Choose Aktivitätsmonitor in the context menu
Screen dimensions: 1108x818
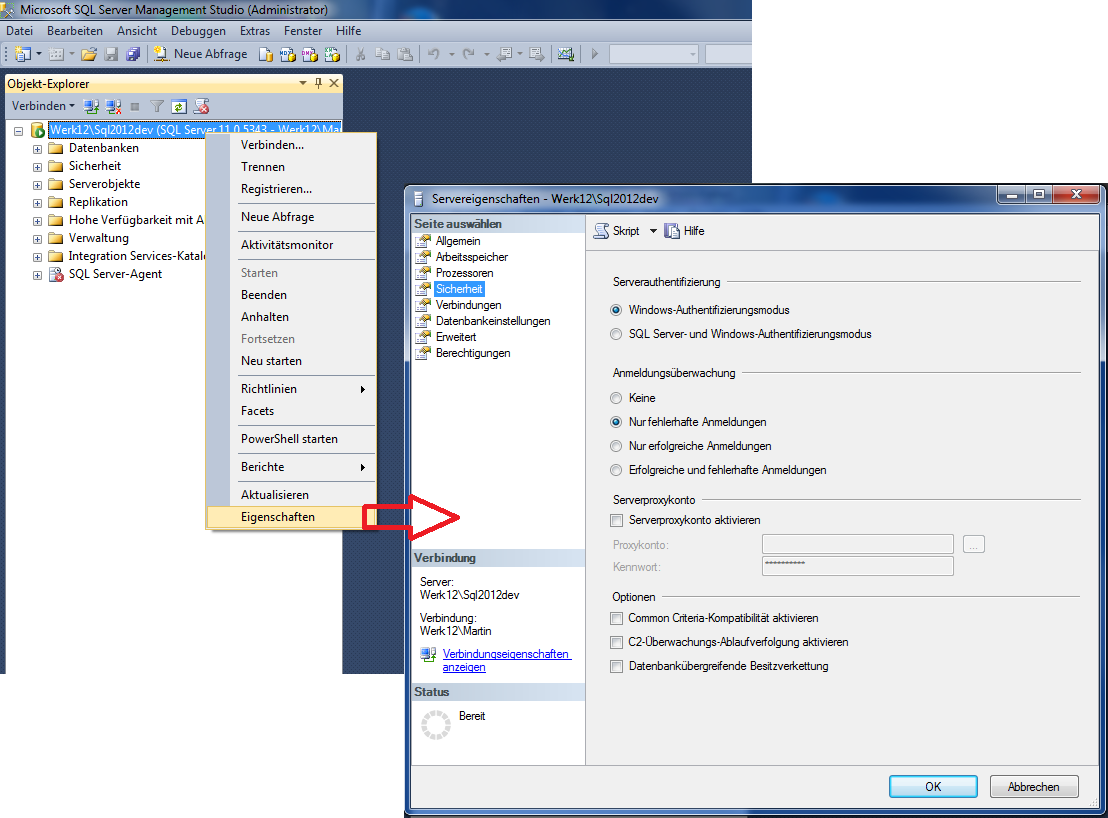[291, 245]
